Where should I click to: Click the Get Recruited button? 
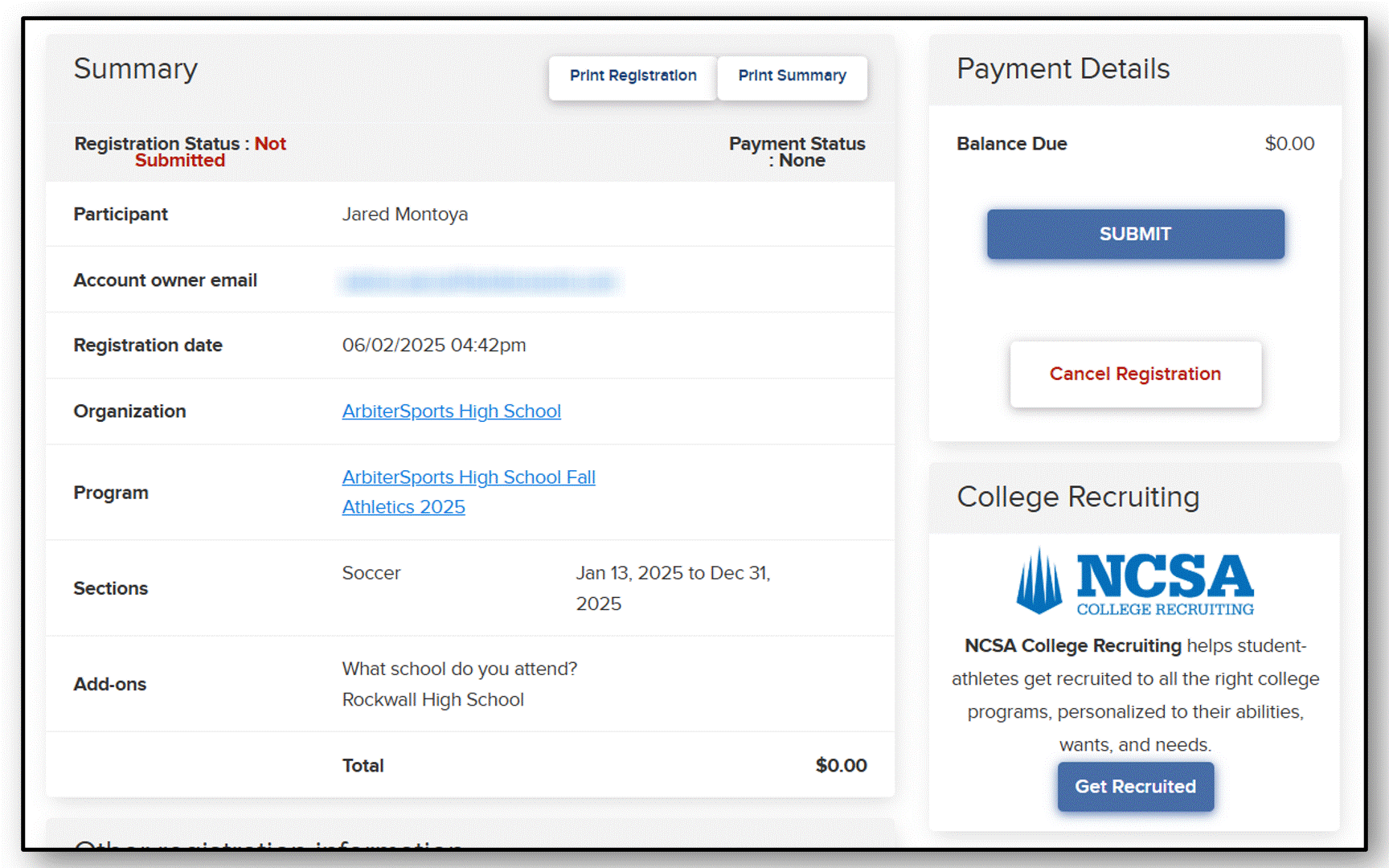(x=1135, y=786)
